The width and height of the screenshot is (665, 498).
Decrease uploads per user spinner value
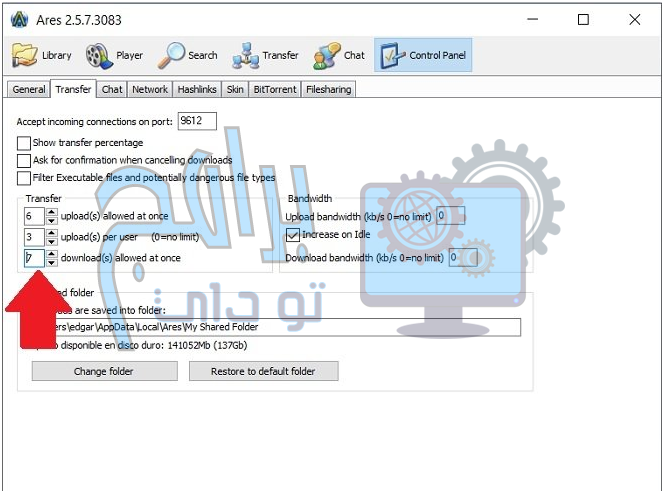coord(51,241)
